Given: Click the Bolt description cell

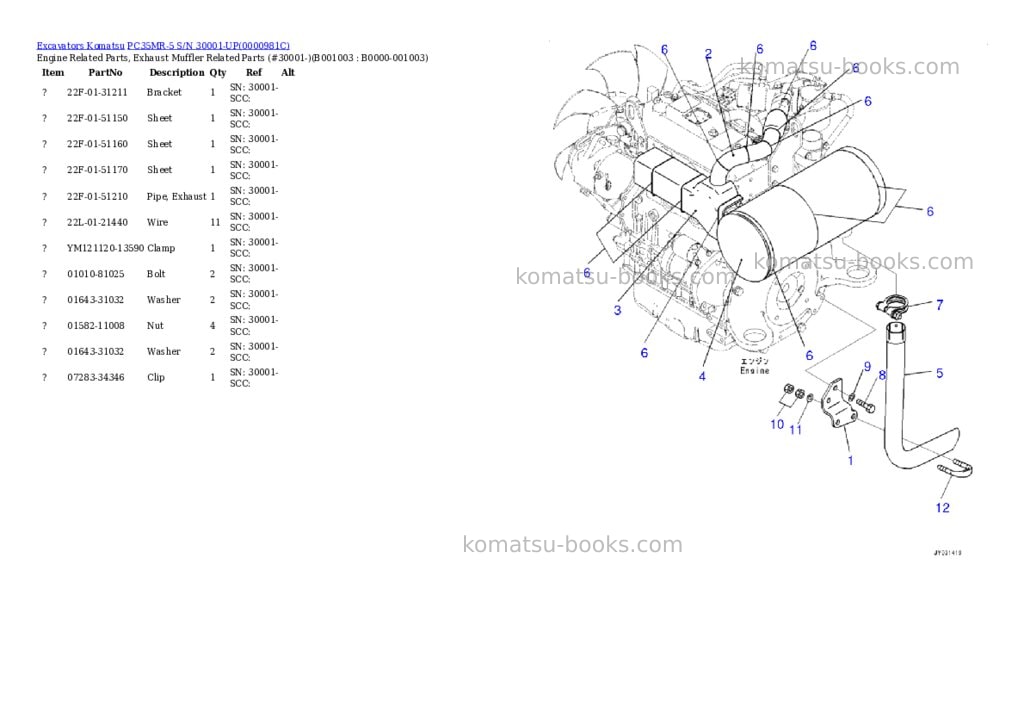Looking at the screenshot, I should [156, 274].
